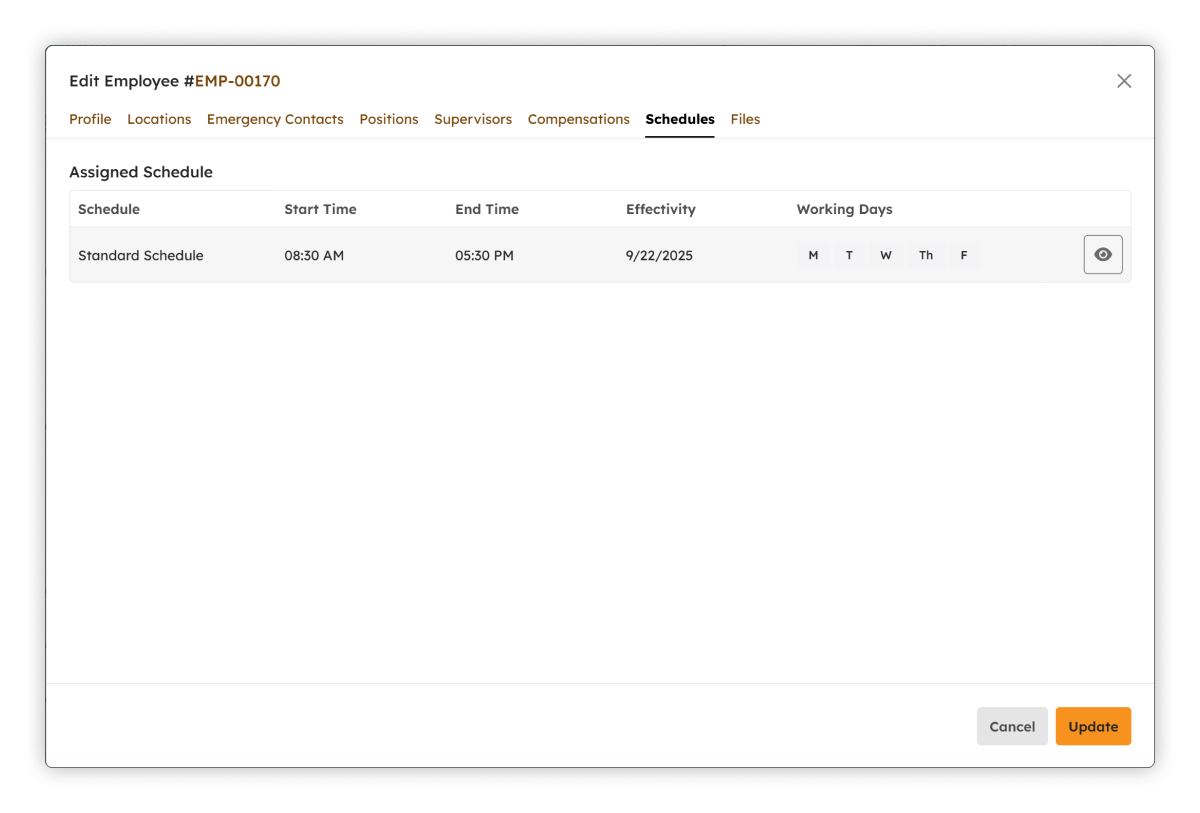Open the Profile tab
Viewport: 1200px width, 813px height.
[90, 119]
